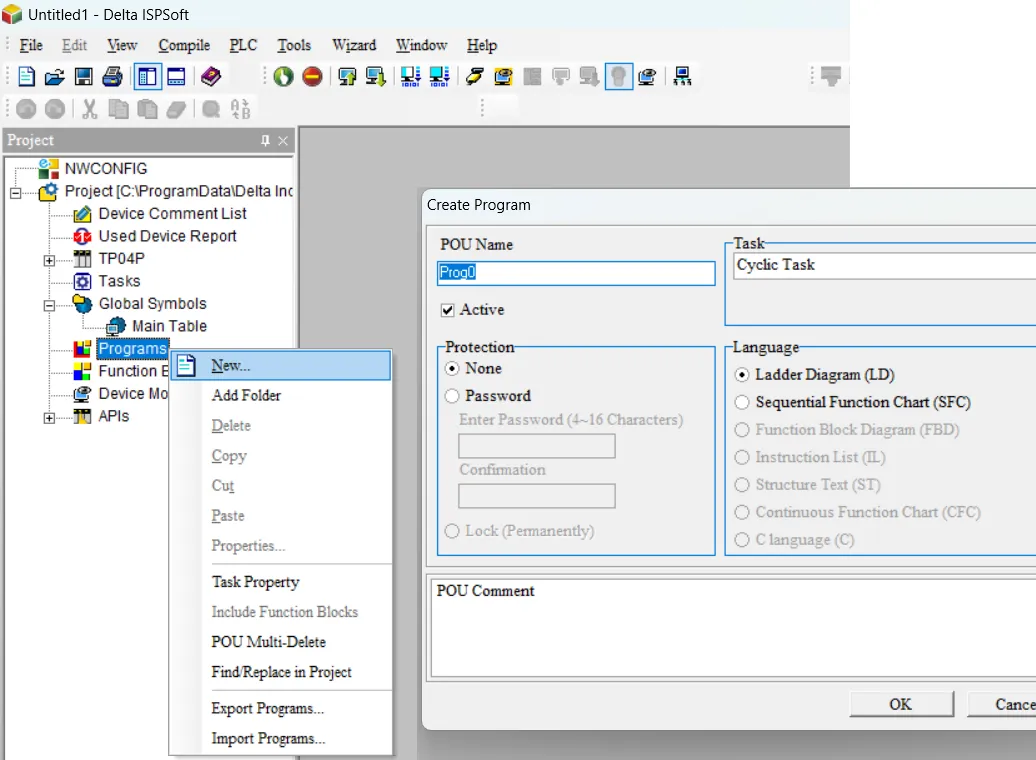
Task: Select Main Table tree item
Action: [x=169, y=326]
